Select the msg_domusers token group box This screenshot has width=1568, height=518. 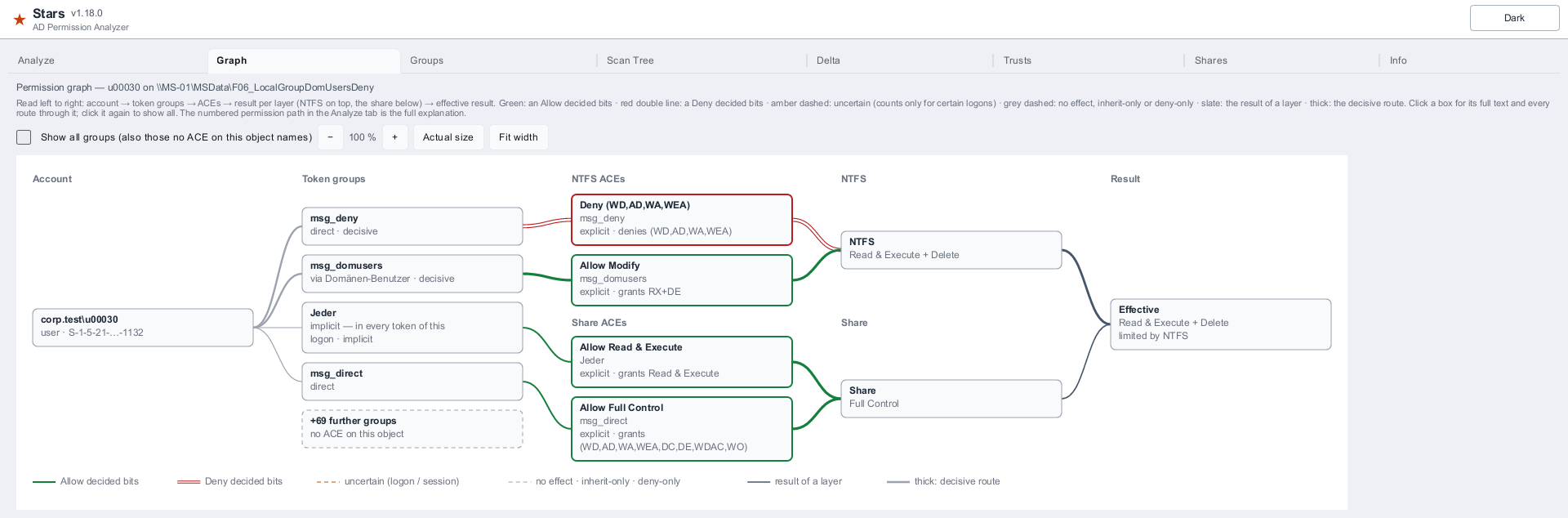click(412, 274)
